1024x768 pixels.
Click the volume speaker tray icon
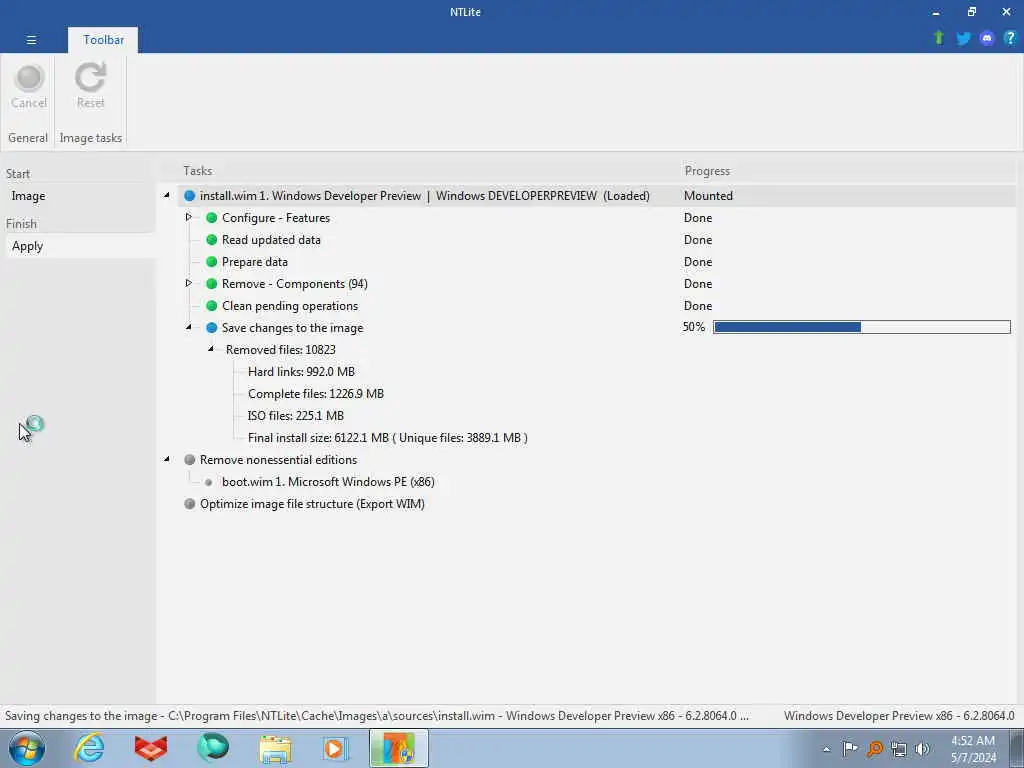[922, 749]
